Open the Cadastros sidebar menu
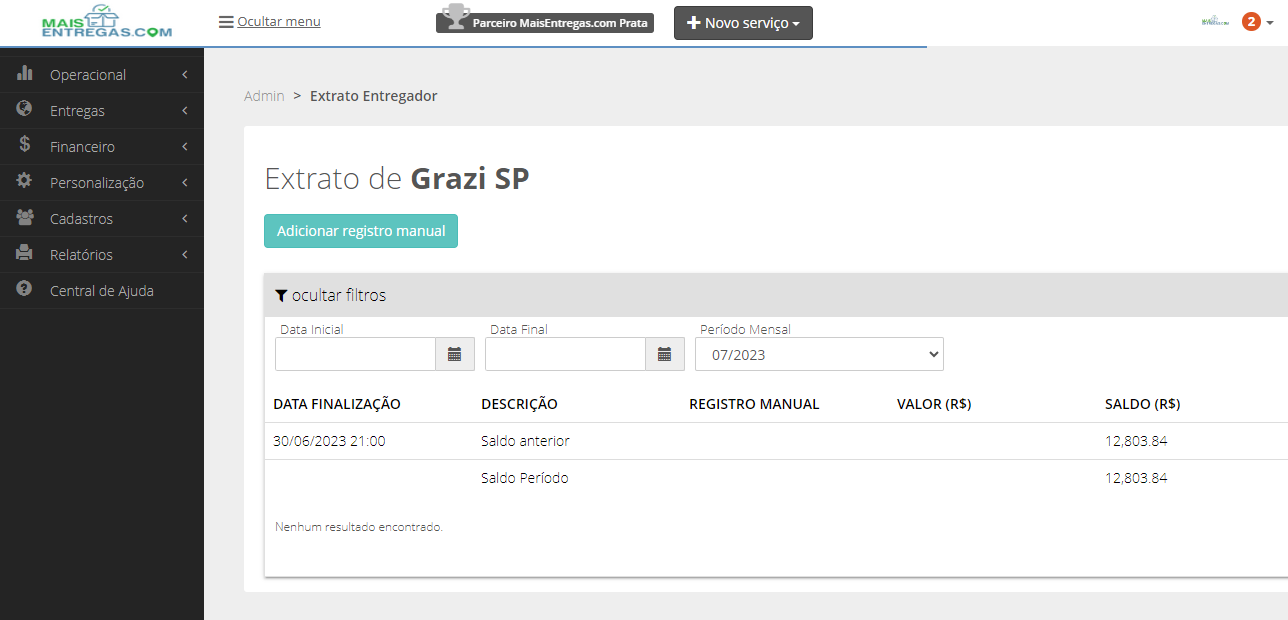Screen dimensions: 1288x620 click(102, 219)
